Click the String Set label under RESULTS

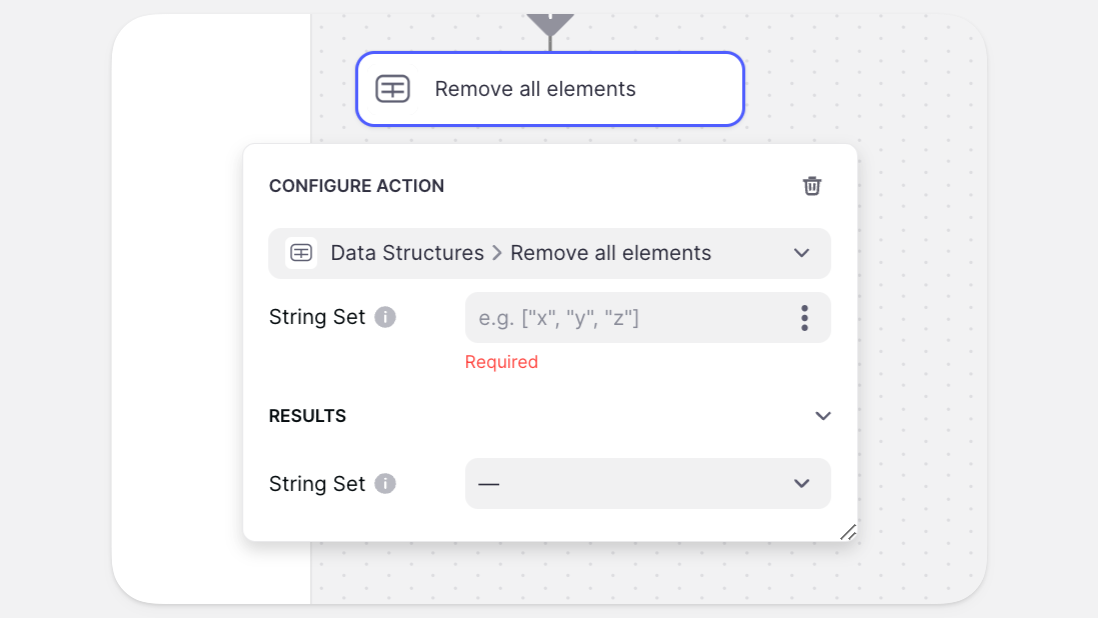pyautogui.click(x=317, y=484)
